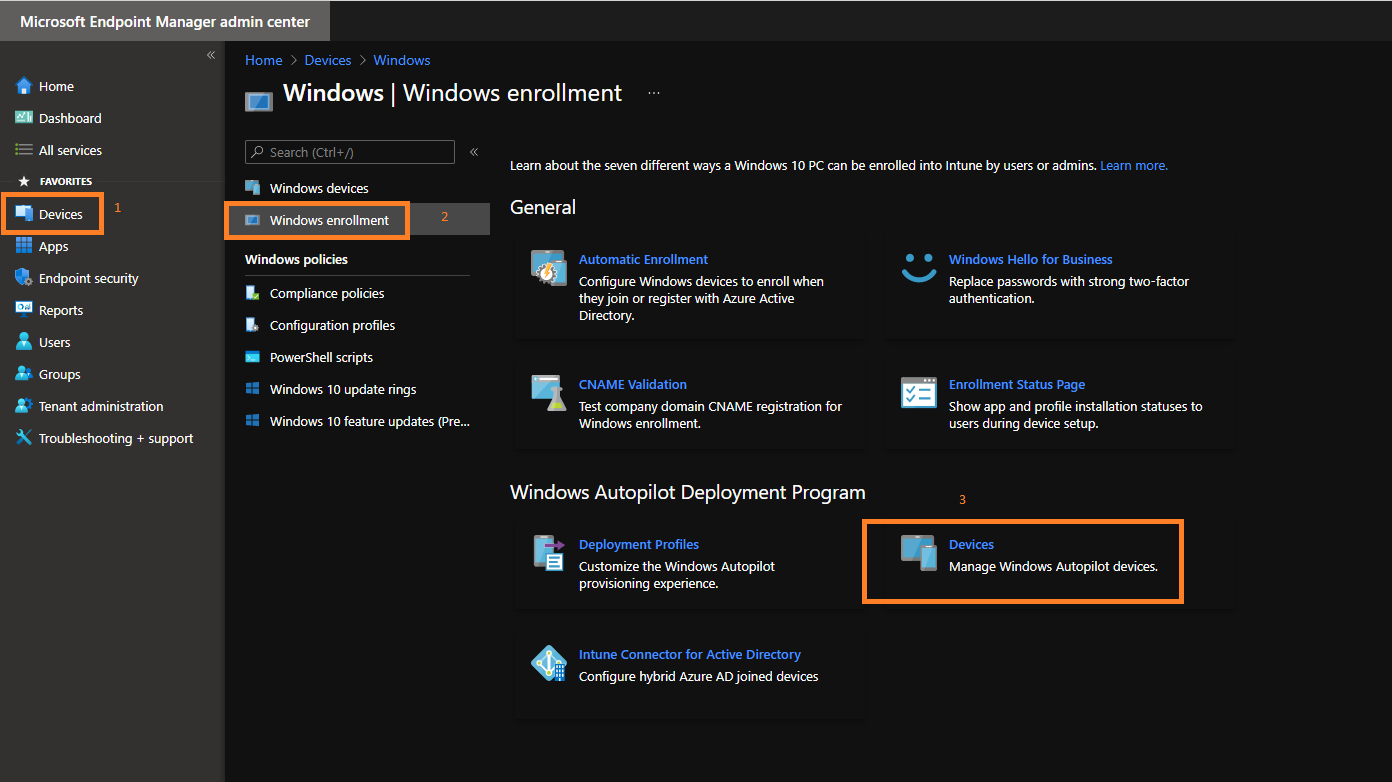Open the ellipsis more options menu
The height and width of the screenshot is (782, 1392).
[654, 93]
